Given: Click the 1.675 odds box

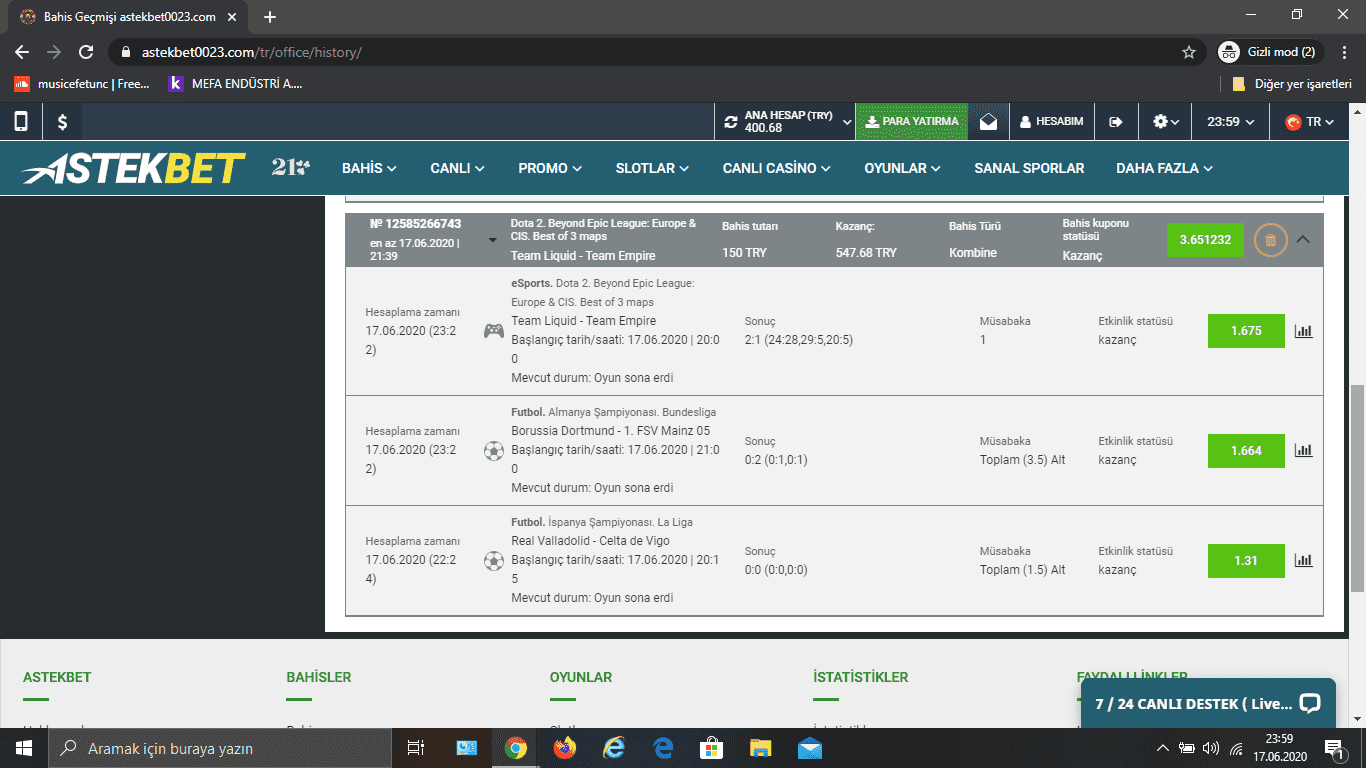Looking at the screenshot, I should tap(1246, 331).
